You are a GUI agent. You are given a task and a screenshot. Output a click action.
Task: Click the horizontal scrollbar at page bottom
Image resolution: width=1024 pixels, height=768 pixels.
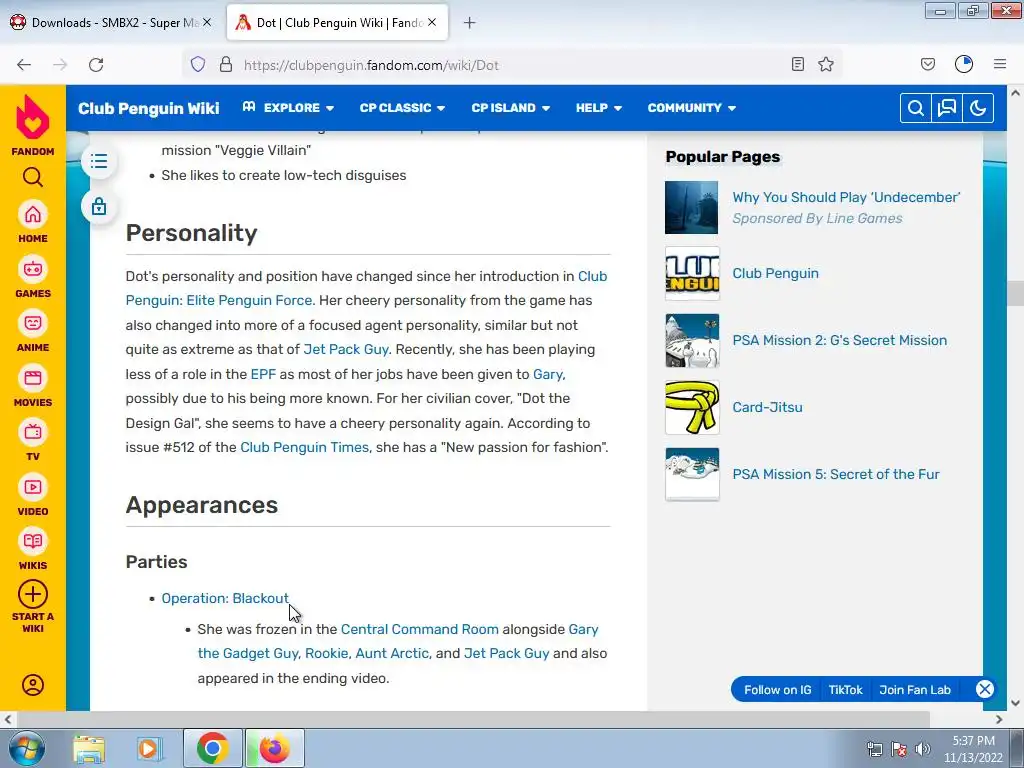coord(473,719)
